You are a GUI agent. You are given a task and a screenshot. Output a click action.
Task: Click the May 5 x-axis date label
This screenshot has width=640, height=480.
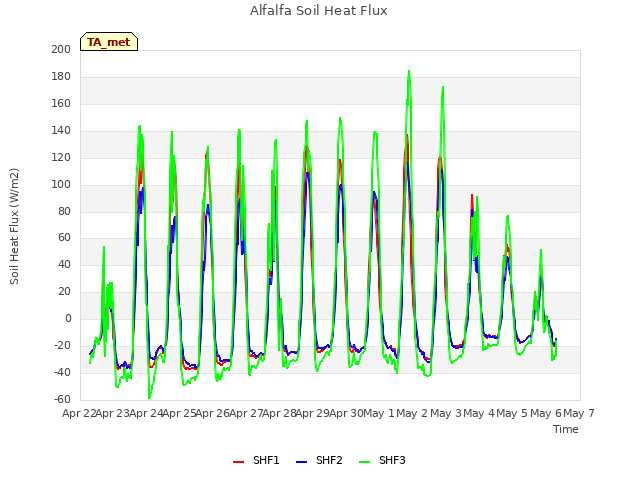(513, 413)
